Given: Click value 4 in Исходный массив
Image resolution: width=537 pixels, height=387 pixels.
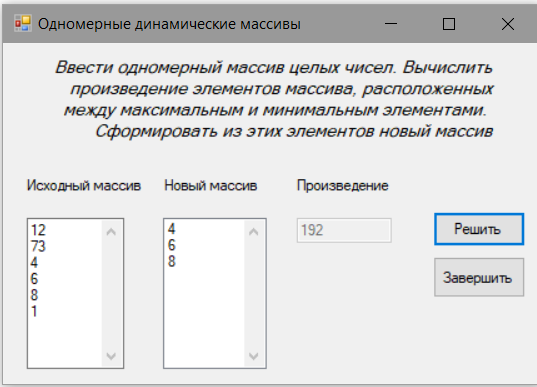Looking at the screenshot, I should pyautogui.click(x=34, y=262).
